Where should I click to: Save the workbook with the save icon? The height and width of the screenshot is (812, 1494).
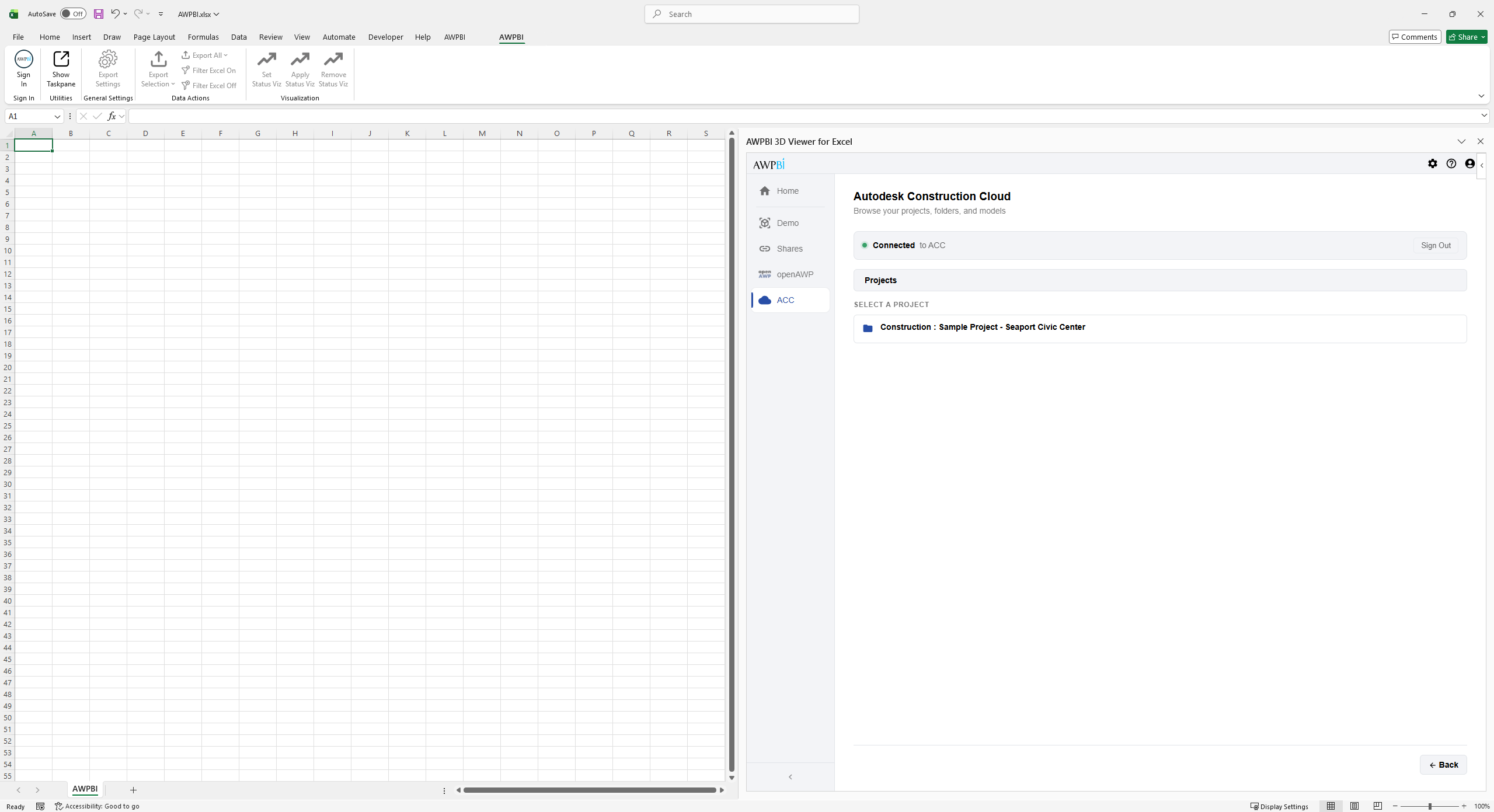click(x=99, y=14)
